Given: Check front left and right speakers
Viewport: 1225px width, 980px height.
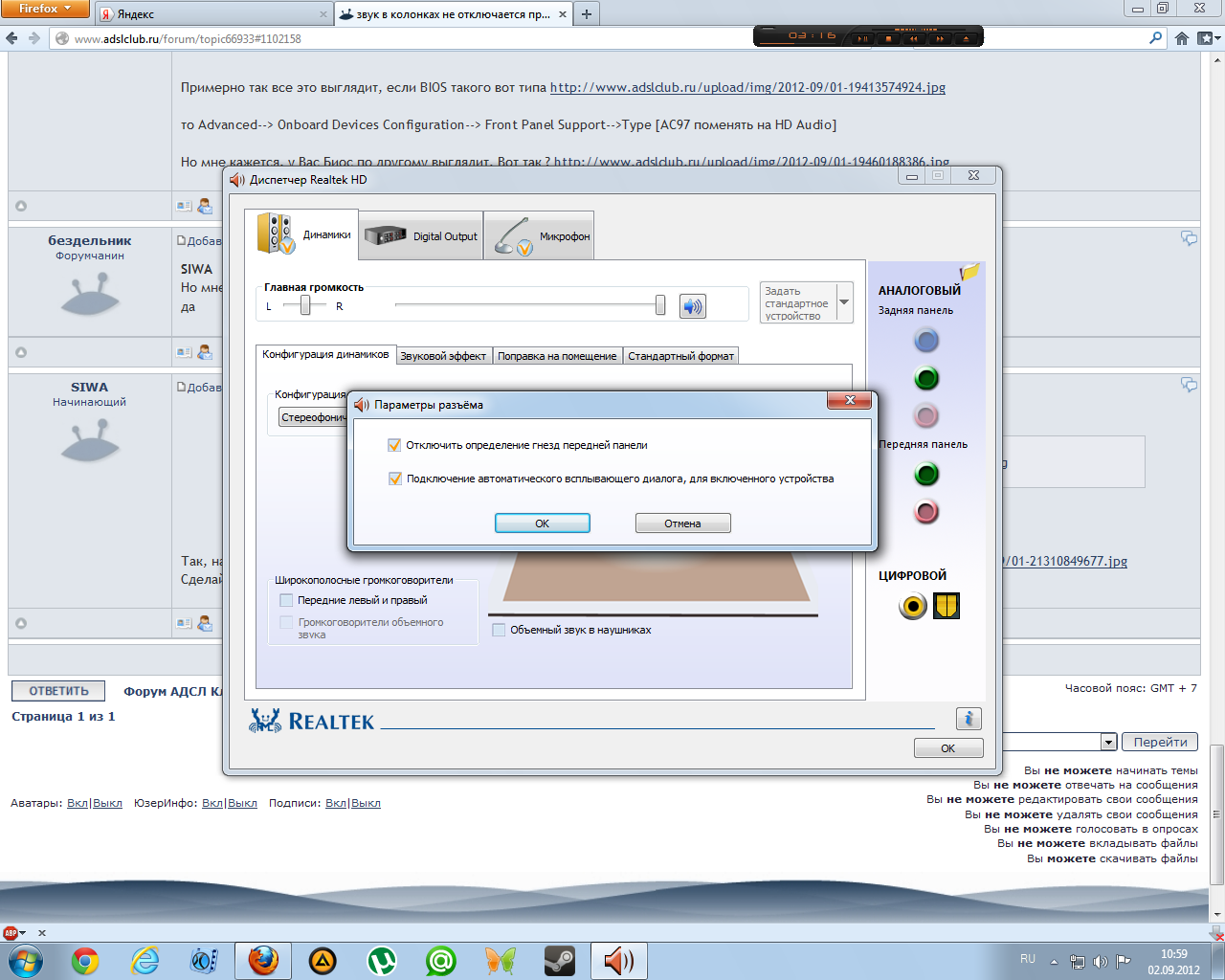Looking at the screenshot, I should coord(285,600).
